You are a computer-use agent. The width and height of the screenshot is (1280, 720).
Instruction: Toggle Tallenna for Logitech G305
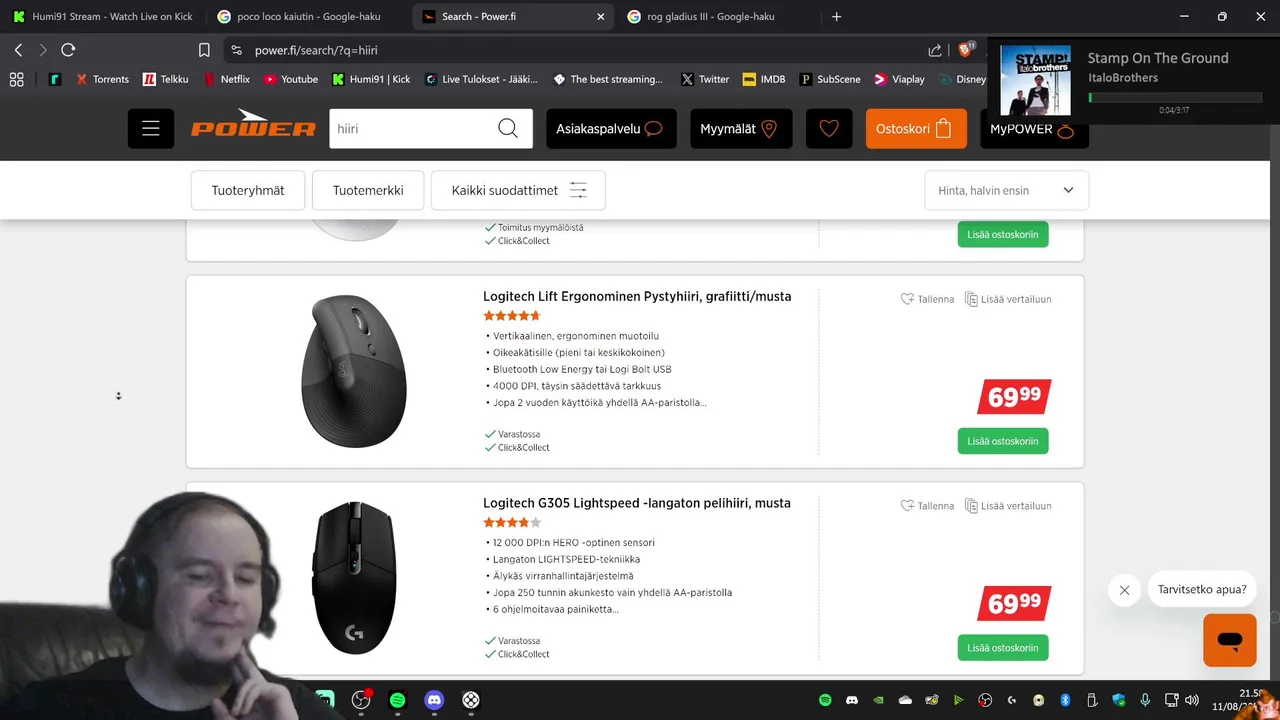click(927, 506)
